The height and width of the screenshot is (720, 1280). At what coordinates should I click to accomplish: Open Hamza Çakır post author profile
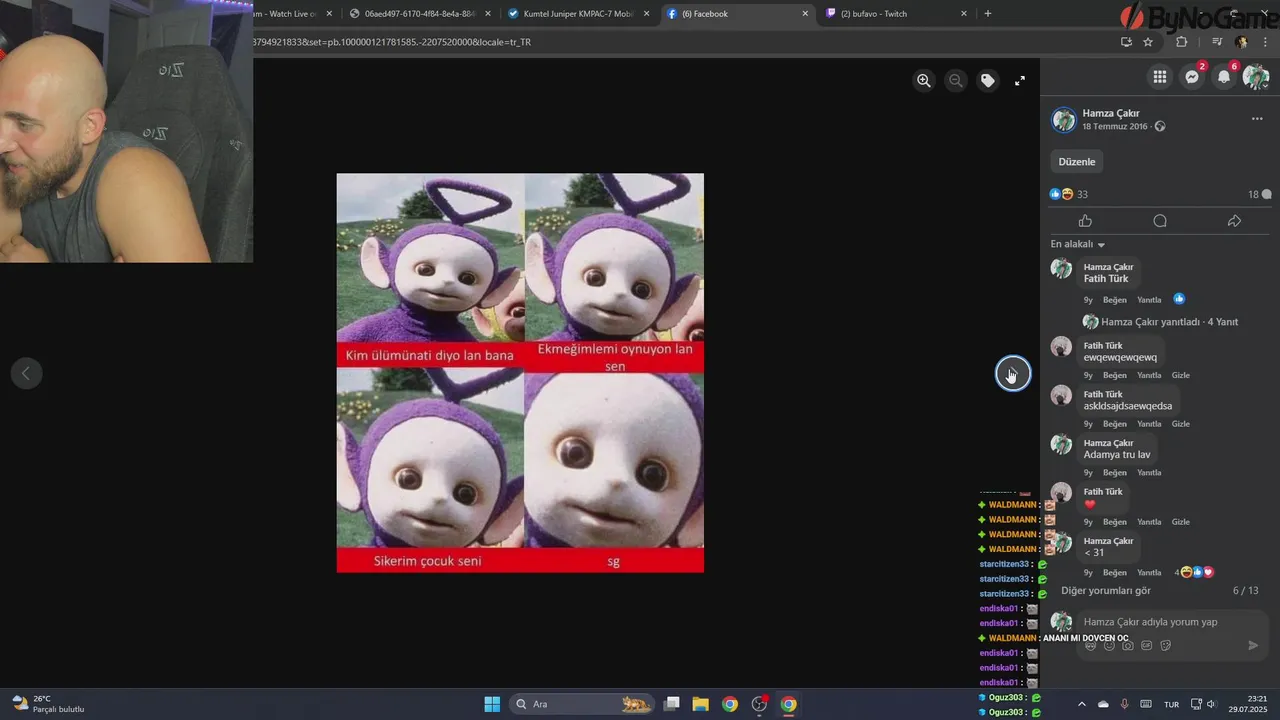pyautogui.click(x=1111, y=113)
